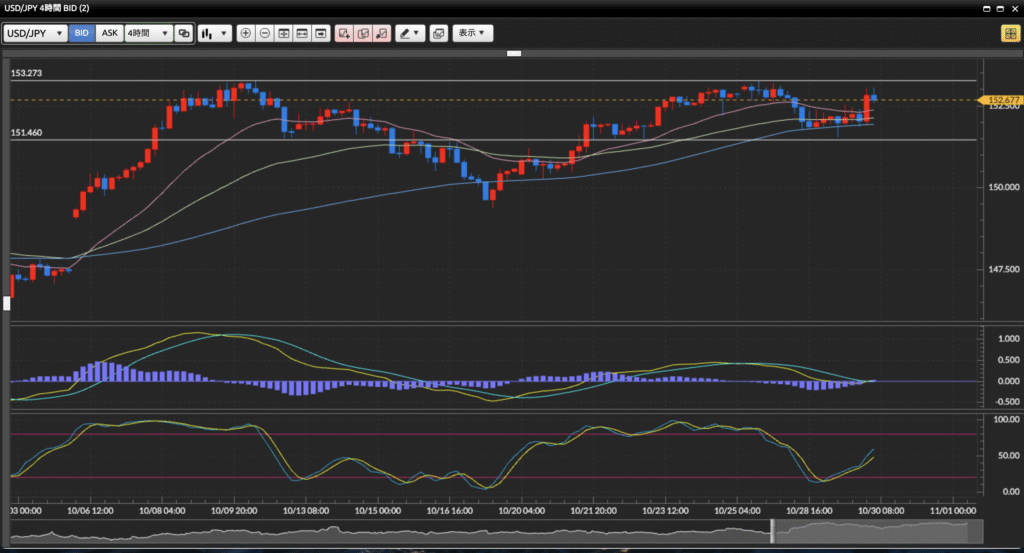Switch the price display to ASK
The image size is (1024, 553).
(x=109, y=33)
